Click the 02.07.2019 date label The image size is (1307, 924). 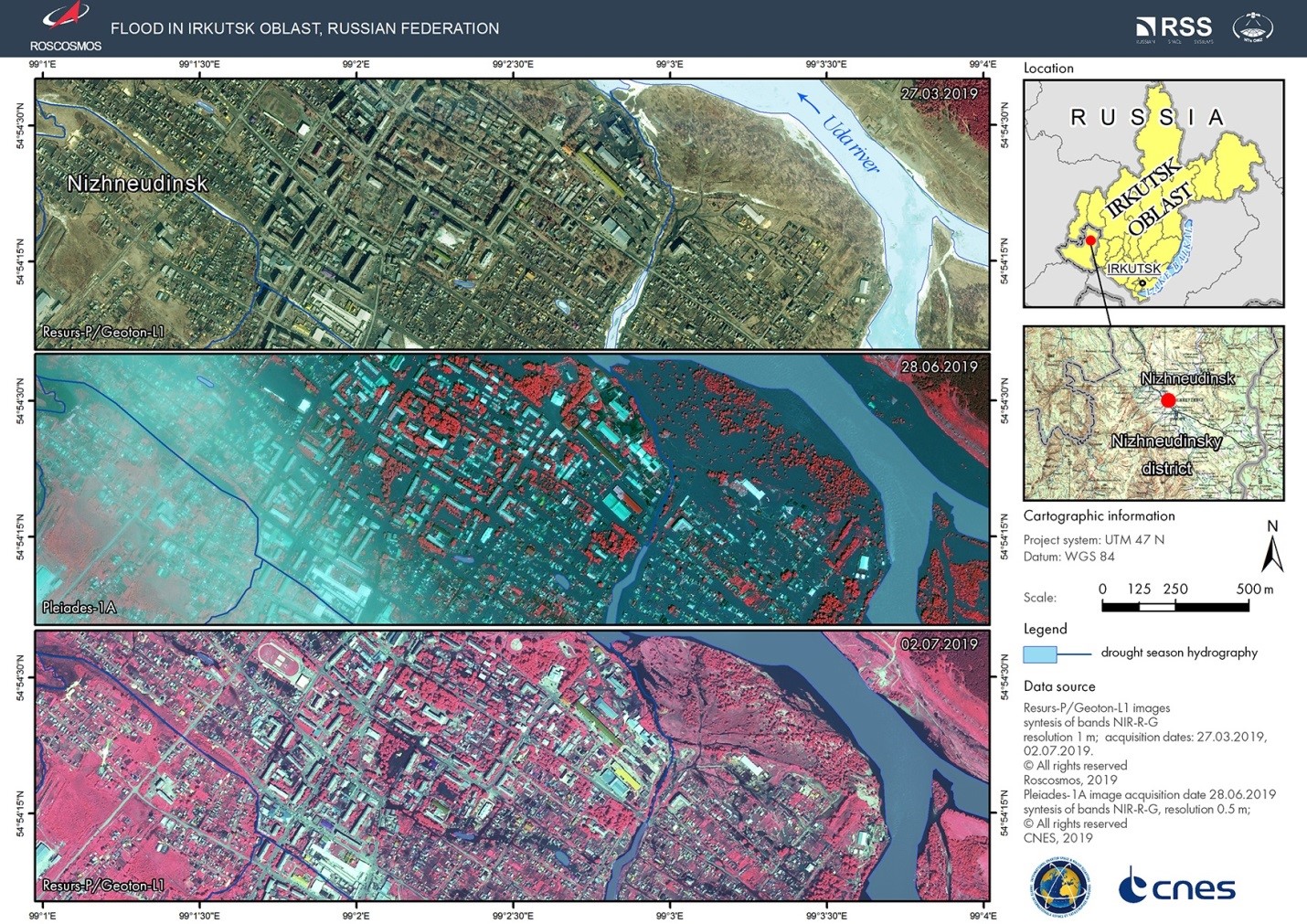[x=939, y=644]
